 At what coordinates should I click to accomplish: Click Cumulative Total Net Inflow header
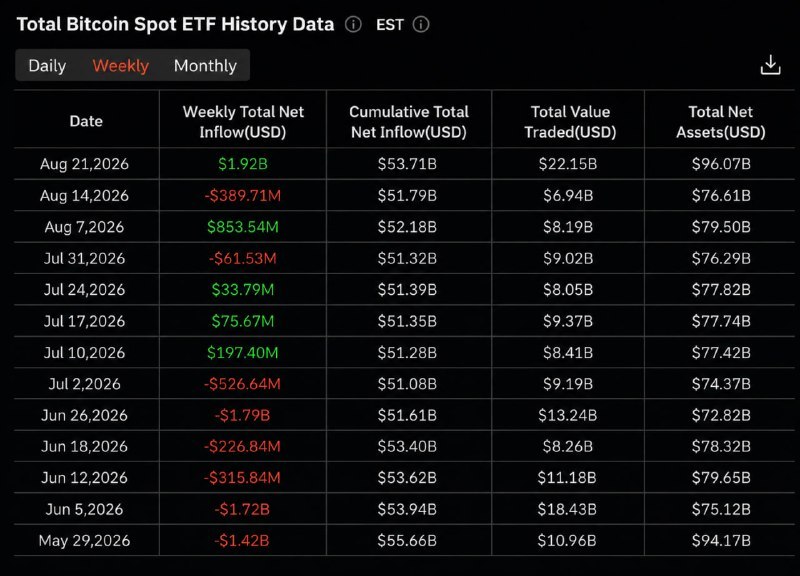(x=409, y=122)
